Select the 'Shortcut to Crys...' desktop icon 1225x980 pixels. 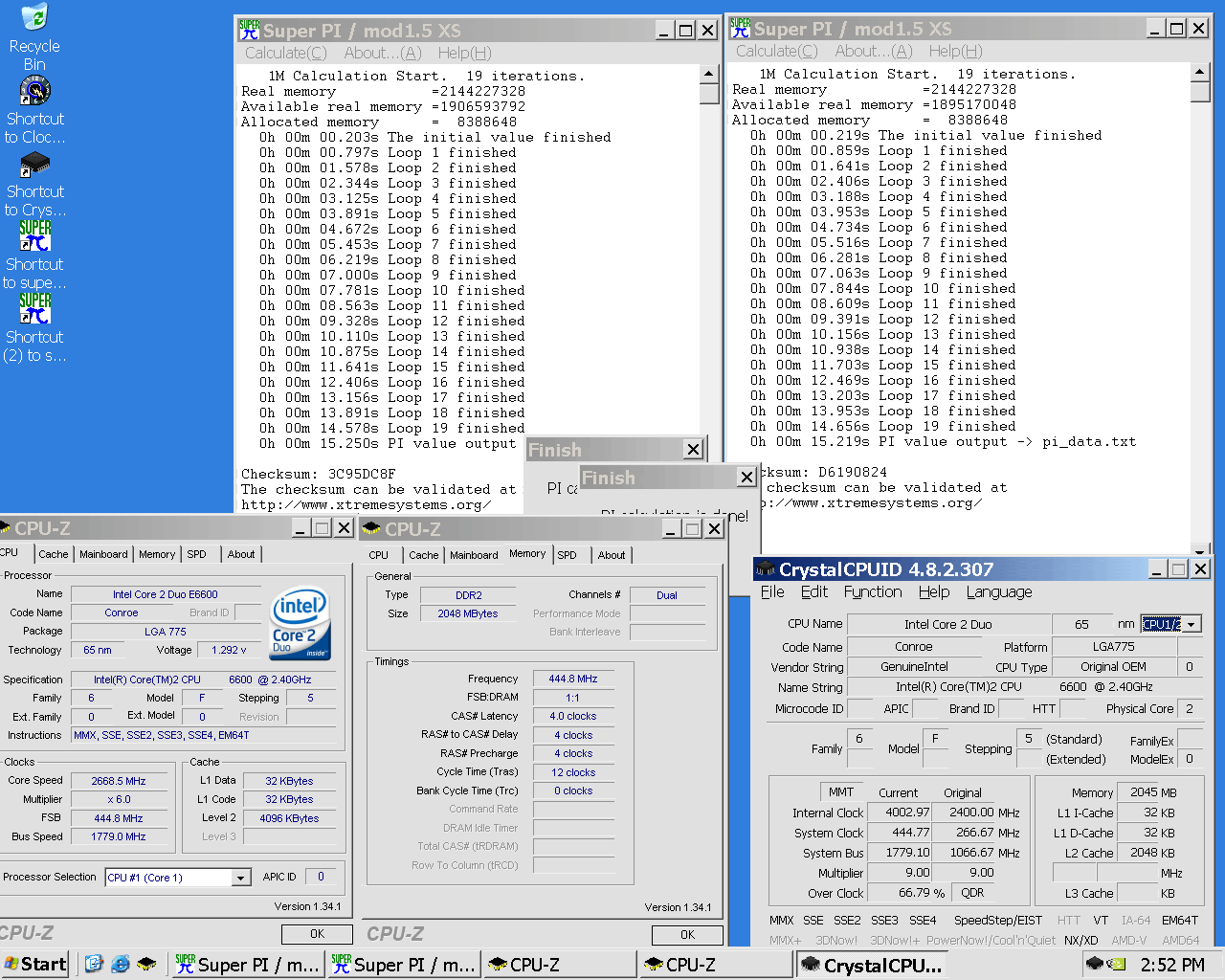point(34,184)
